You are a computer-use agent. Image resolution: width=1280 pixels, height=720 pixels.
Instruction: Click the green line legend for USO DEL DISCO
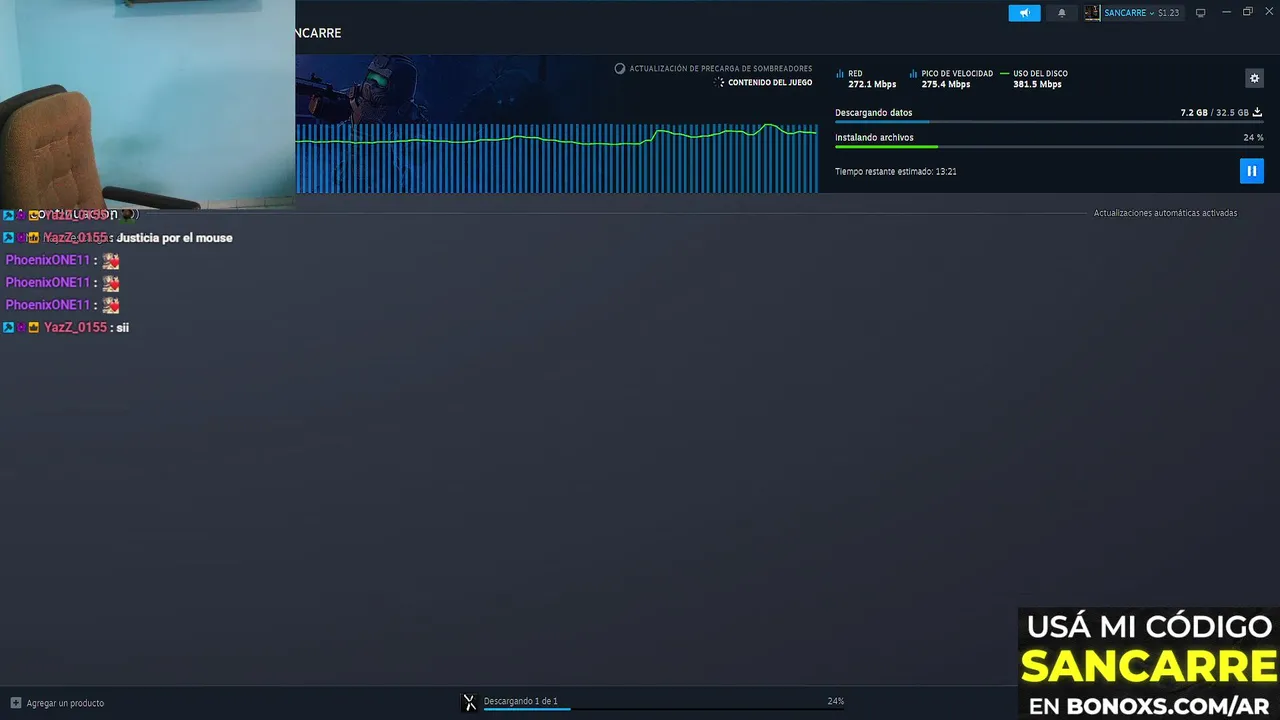click(1005, 74)
